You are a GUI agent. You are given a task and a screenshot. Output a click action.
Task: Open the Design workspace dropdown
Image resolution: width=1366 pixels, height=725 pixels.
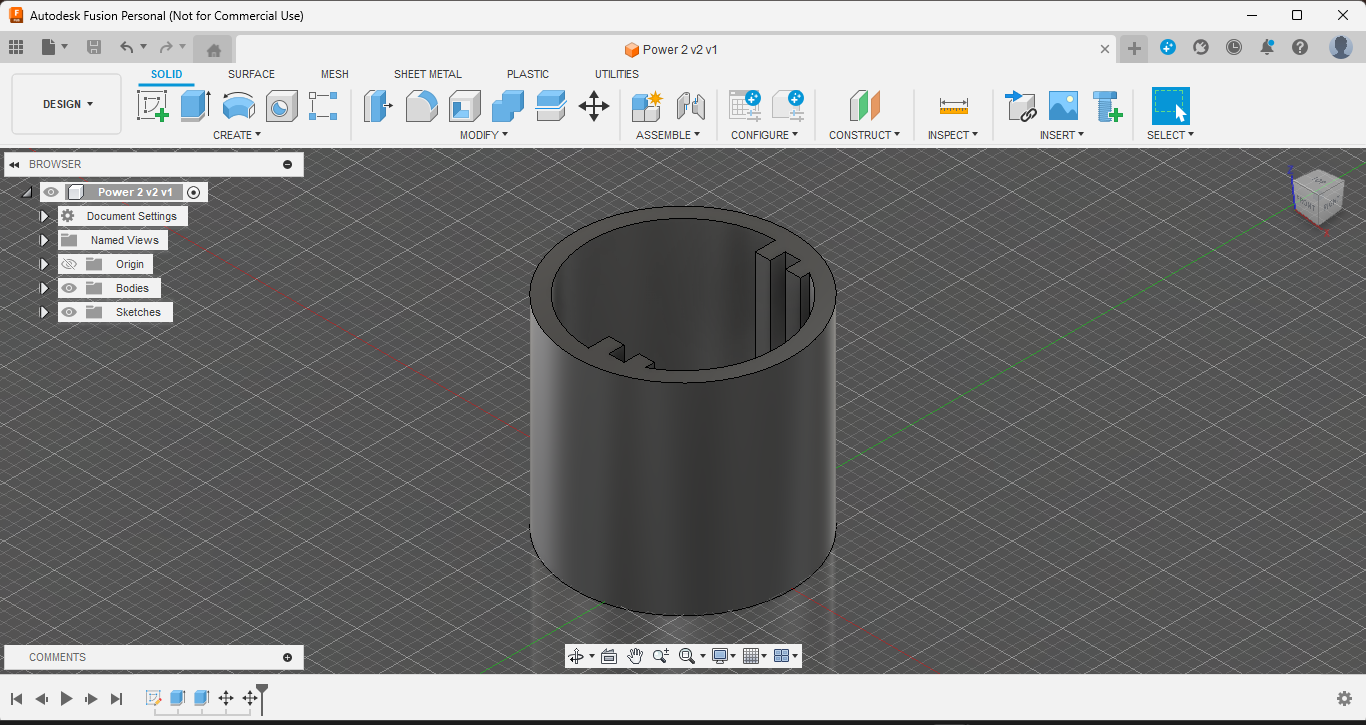67,104
